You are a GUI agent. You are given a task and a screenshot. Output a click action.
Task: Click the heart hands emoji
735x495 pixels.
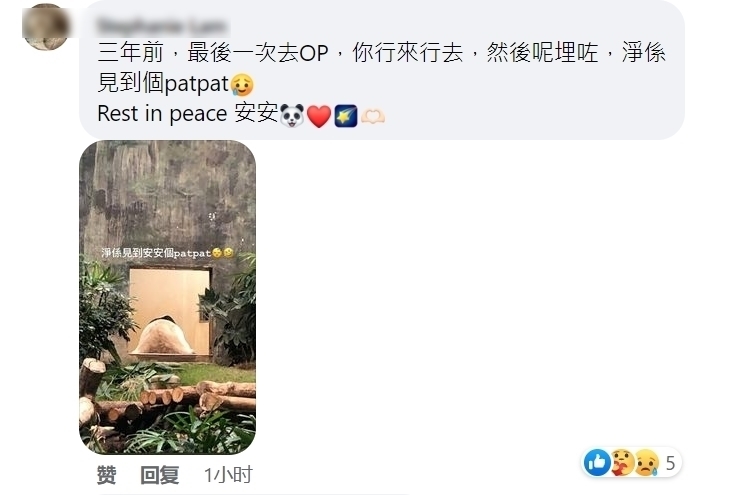(373, 116)
